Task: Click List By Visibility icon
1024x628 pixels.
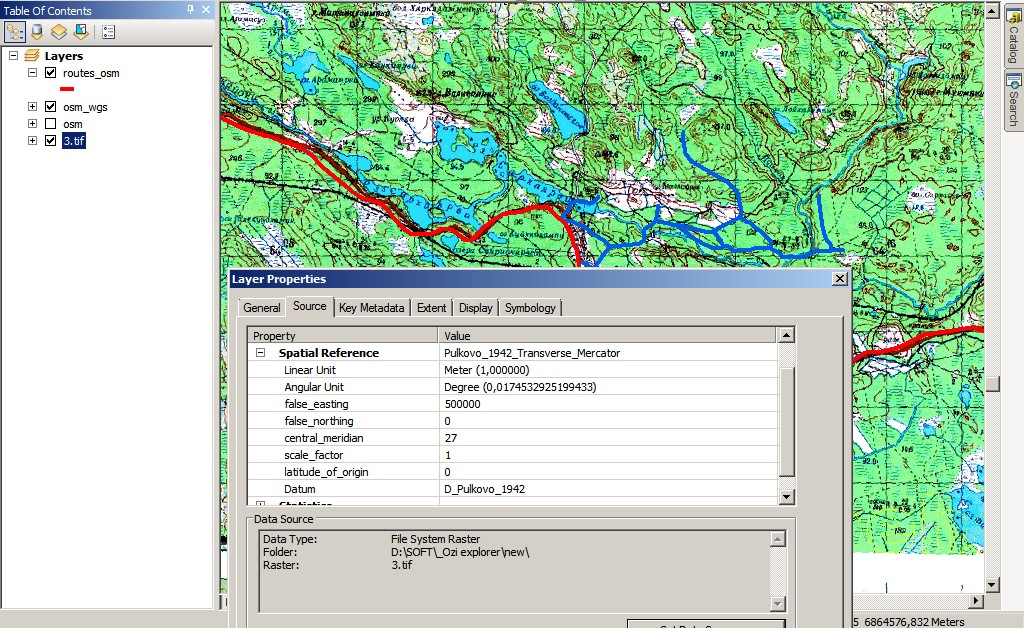Action: click(x=59, y=31)
